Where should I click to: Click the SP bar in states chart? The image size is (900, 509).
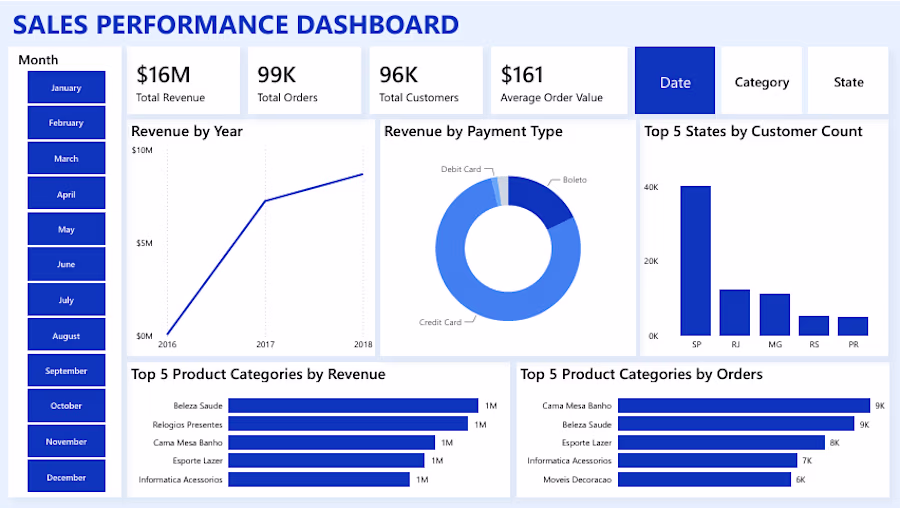coord(696,261)
